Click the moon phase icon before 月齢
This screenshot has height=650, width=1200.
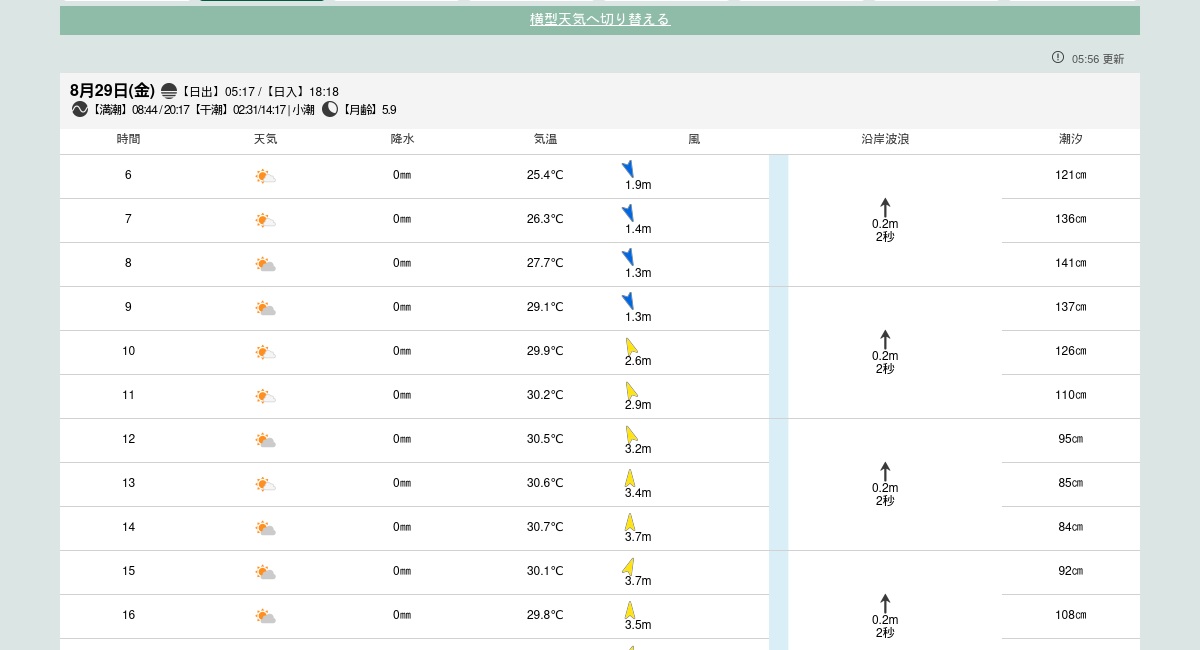click(330, 110)
